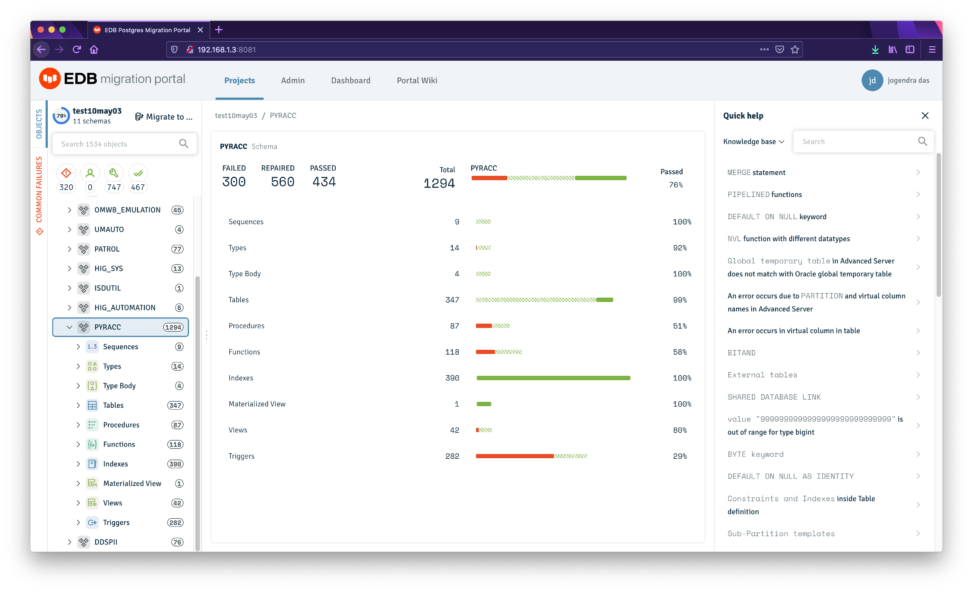The width and height of the screenshot is (973, 592).
Task: Open the Firefox hamburger menu
Action: 932,50
